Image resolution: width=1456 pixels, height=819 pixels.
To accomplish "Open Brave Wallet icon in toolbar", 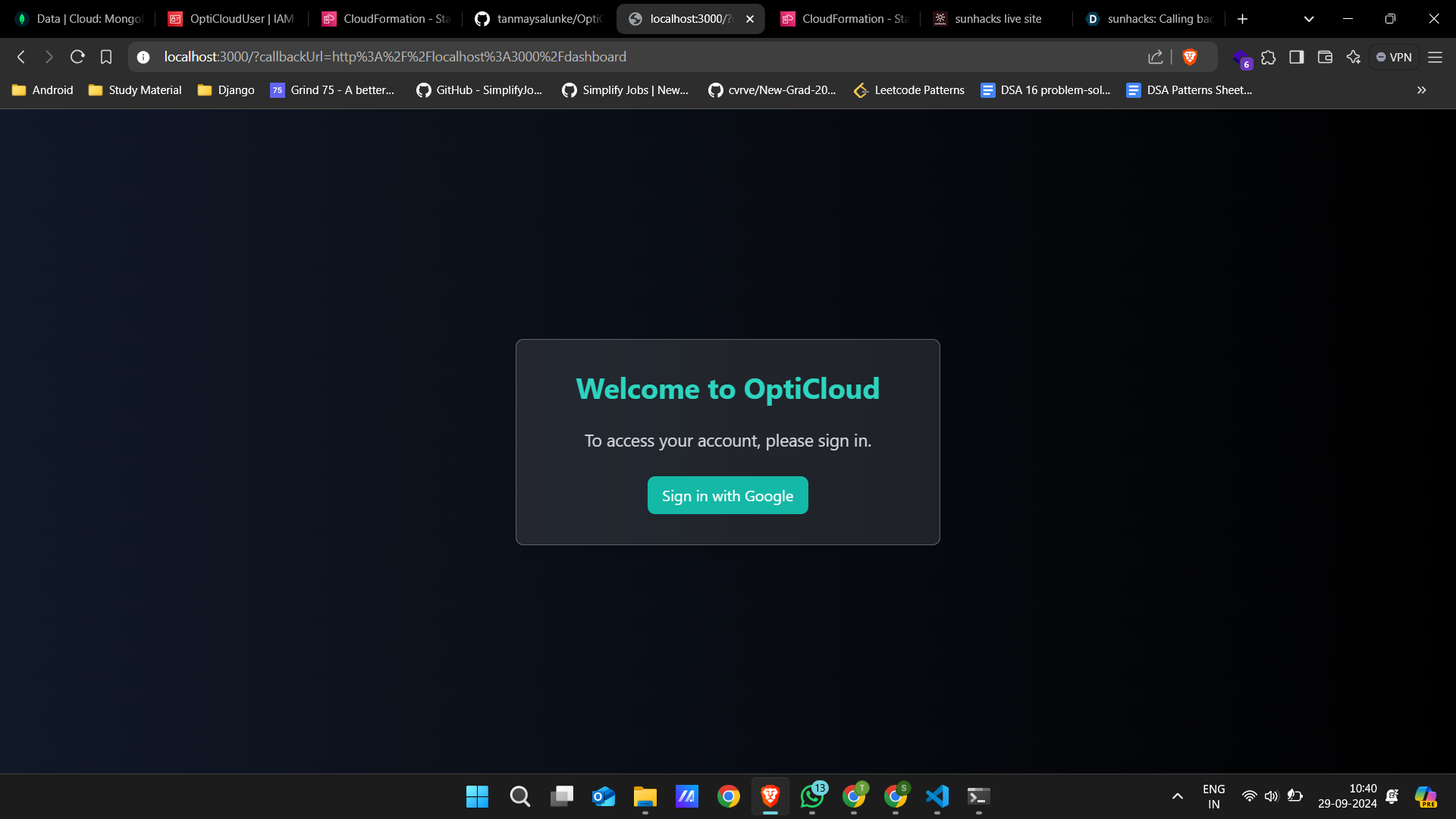I will pos(1325,57).
